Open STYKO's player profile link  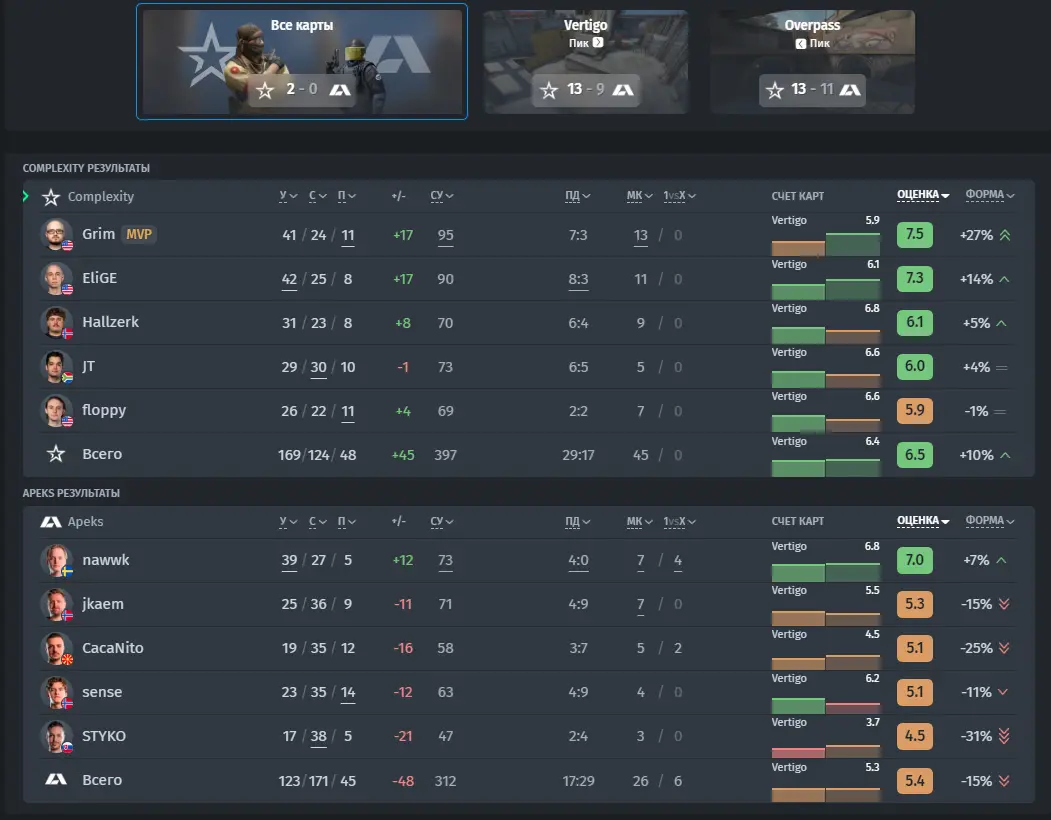pos(104,736)
